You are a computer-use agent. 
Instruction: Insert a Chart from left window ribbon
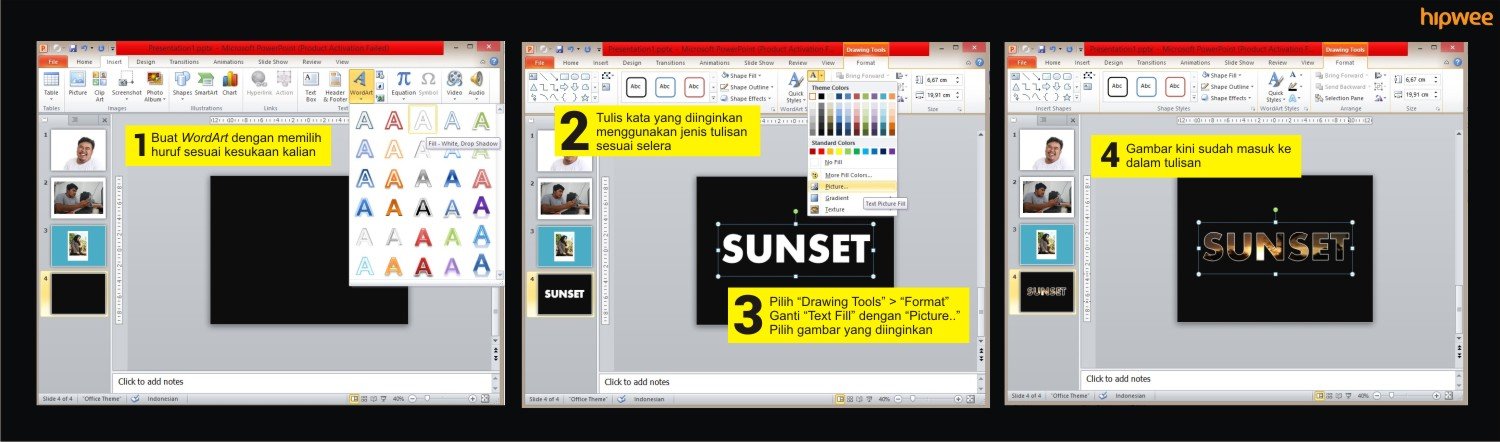click(x=230, y=84)
